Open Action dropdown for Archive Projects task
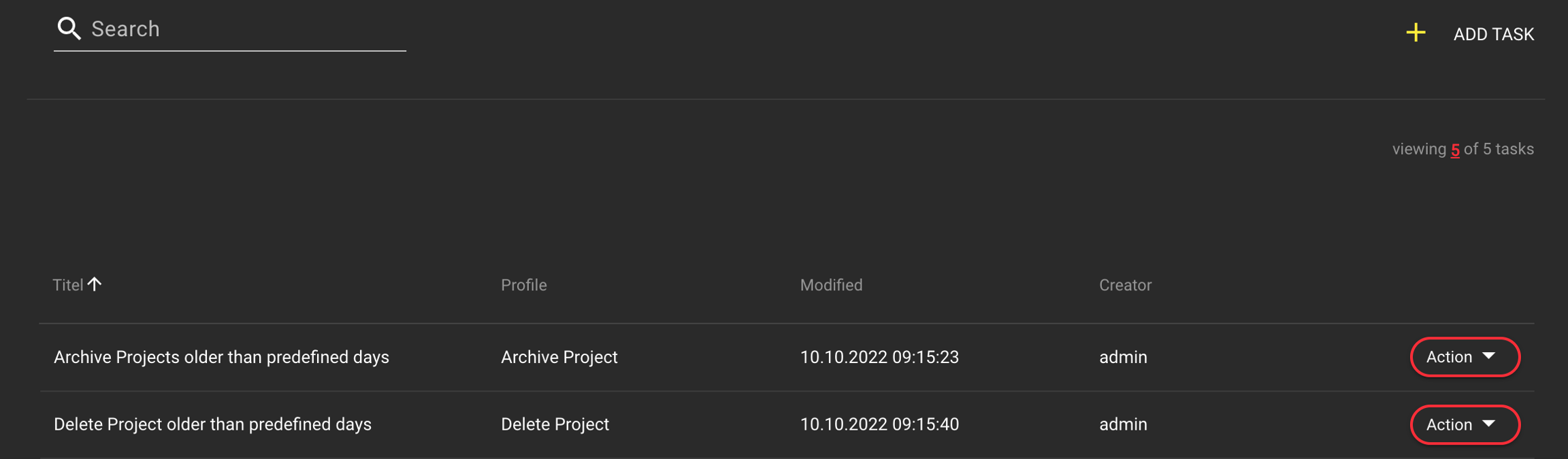 point(1465,357)
